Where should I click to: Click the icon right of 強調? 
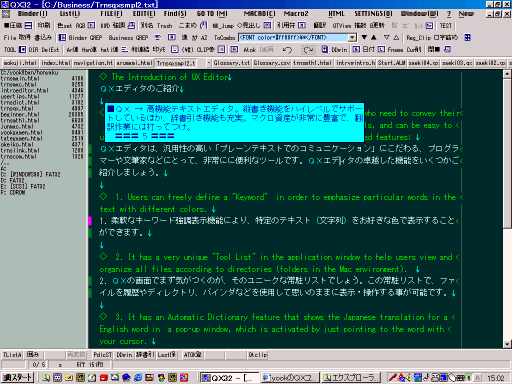tap(132, 26)
